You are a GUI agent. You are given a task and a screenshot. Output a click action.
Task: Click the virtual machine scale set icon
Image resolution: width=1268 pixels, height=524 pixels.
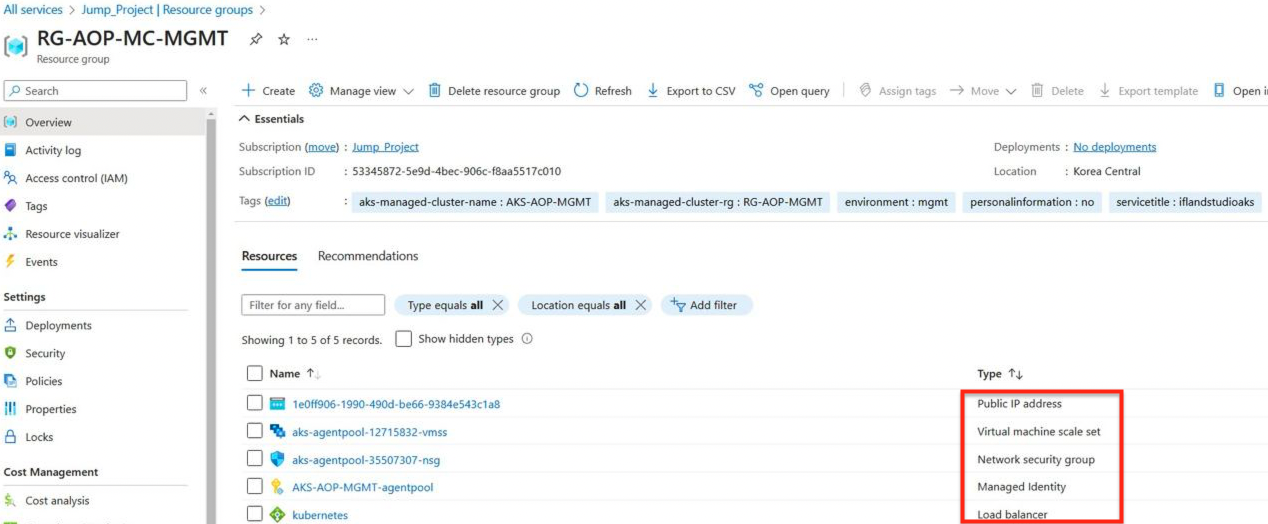coord(278,431)
